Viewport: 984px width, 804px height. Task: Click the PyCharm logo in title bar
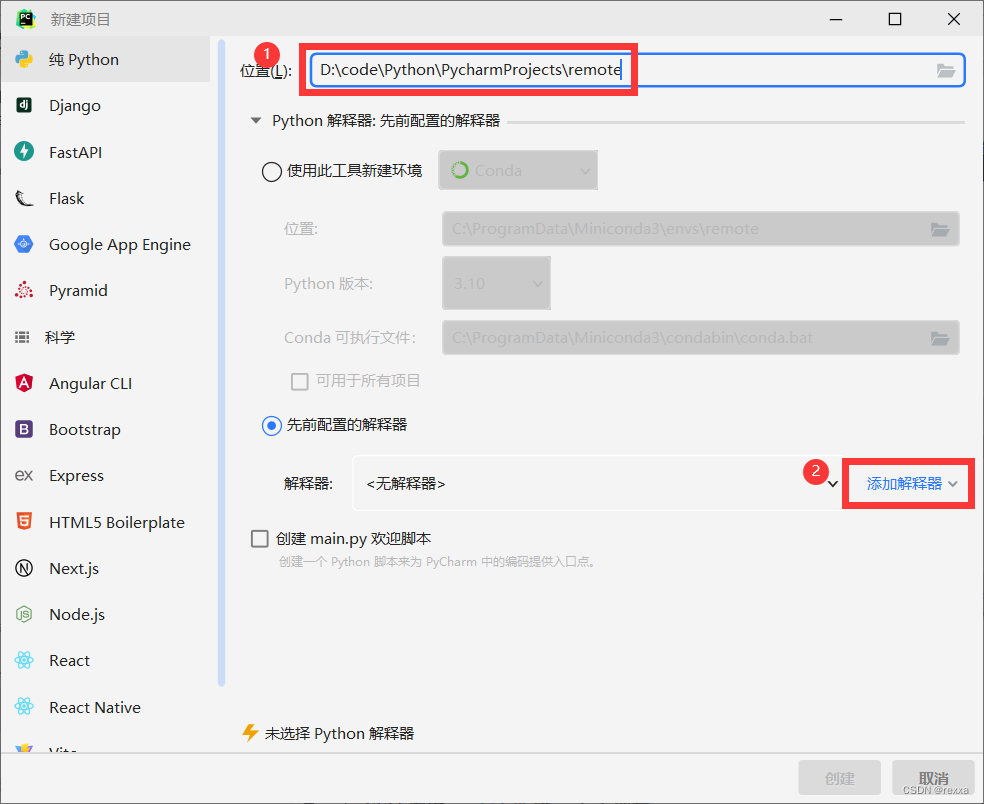coord(25,19)
